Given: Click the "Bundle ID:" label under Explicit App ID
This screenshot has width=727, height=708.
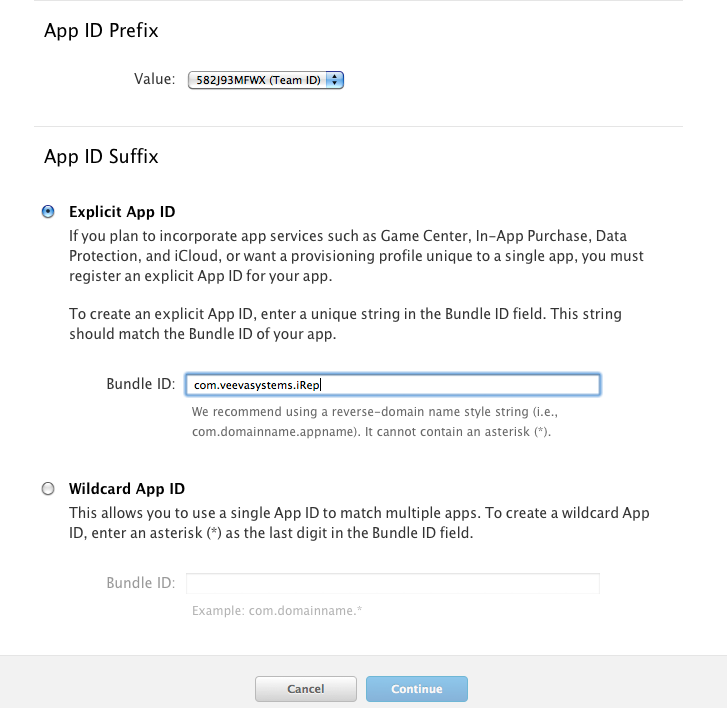Looking at the screenshot, I should point(140,385).
